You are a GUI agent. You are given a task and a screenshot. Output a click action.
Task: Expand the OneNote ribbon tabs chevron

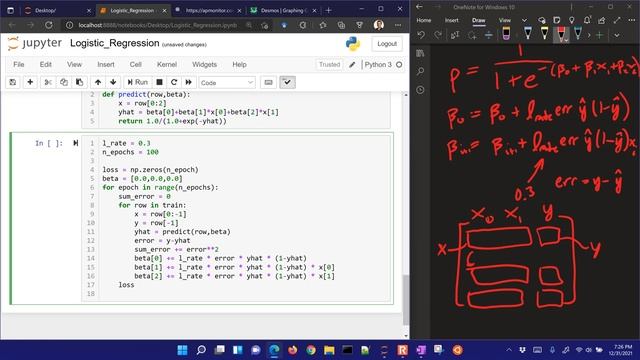[524, 20]
